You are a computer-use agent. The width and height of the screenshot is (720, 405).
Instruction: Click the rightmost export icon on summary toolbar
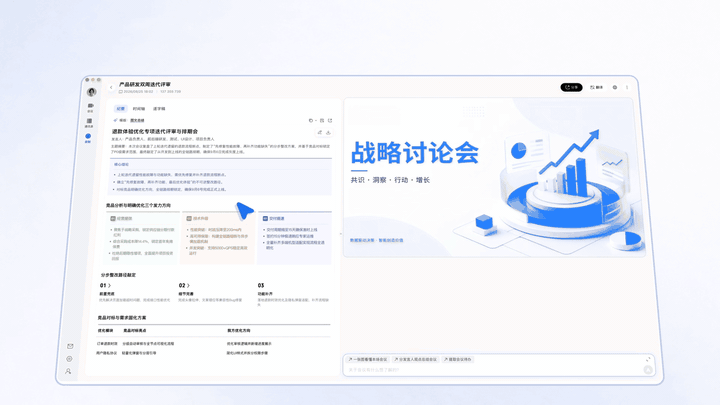(330, 120)
